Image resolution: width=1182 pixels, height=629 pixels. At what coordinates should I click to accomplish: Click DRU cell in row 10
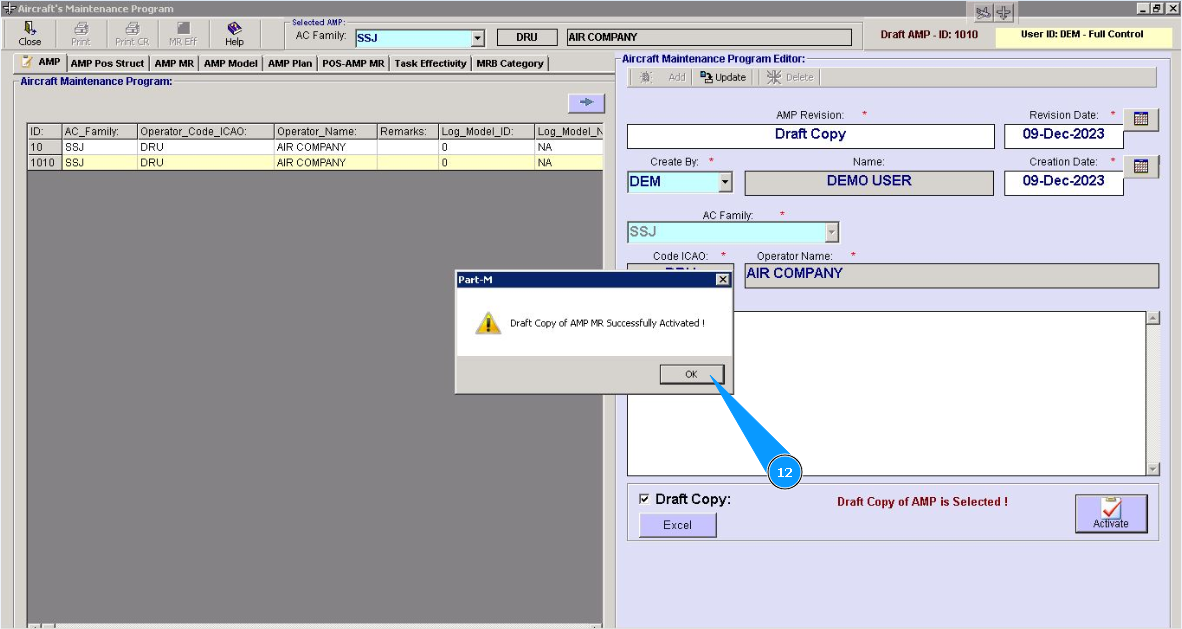click(x=205, y=147)
